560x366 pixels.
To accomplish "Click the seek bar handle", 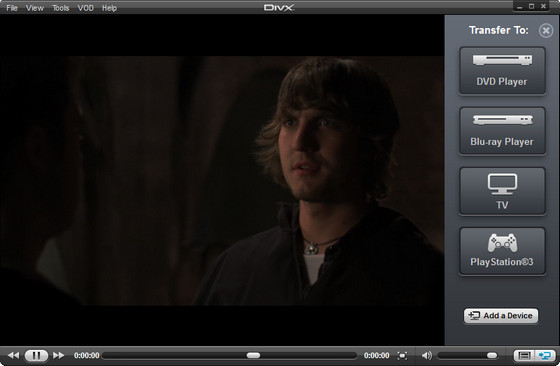I will (253, 355).
